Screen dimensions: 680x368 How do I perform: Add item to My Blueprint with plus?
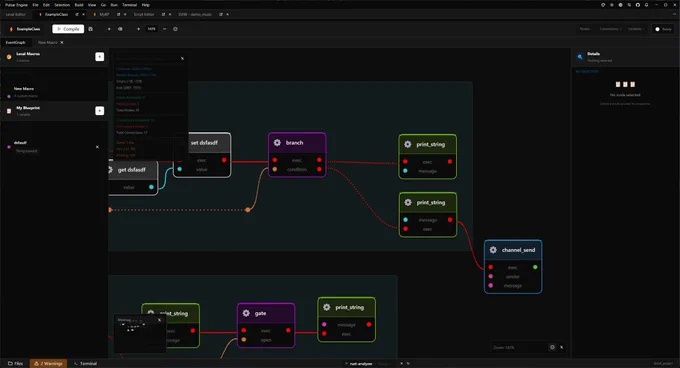(x=99, y=111)
